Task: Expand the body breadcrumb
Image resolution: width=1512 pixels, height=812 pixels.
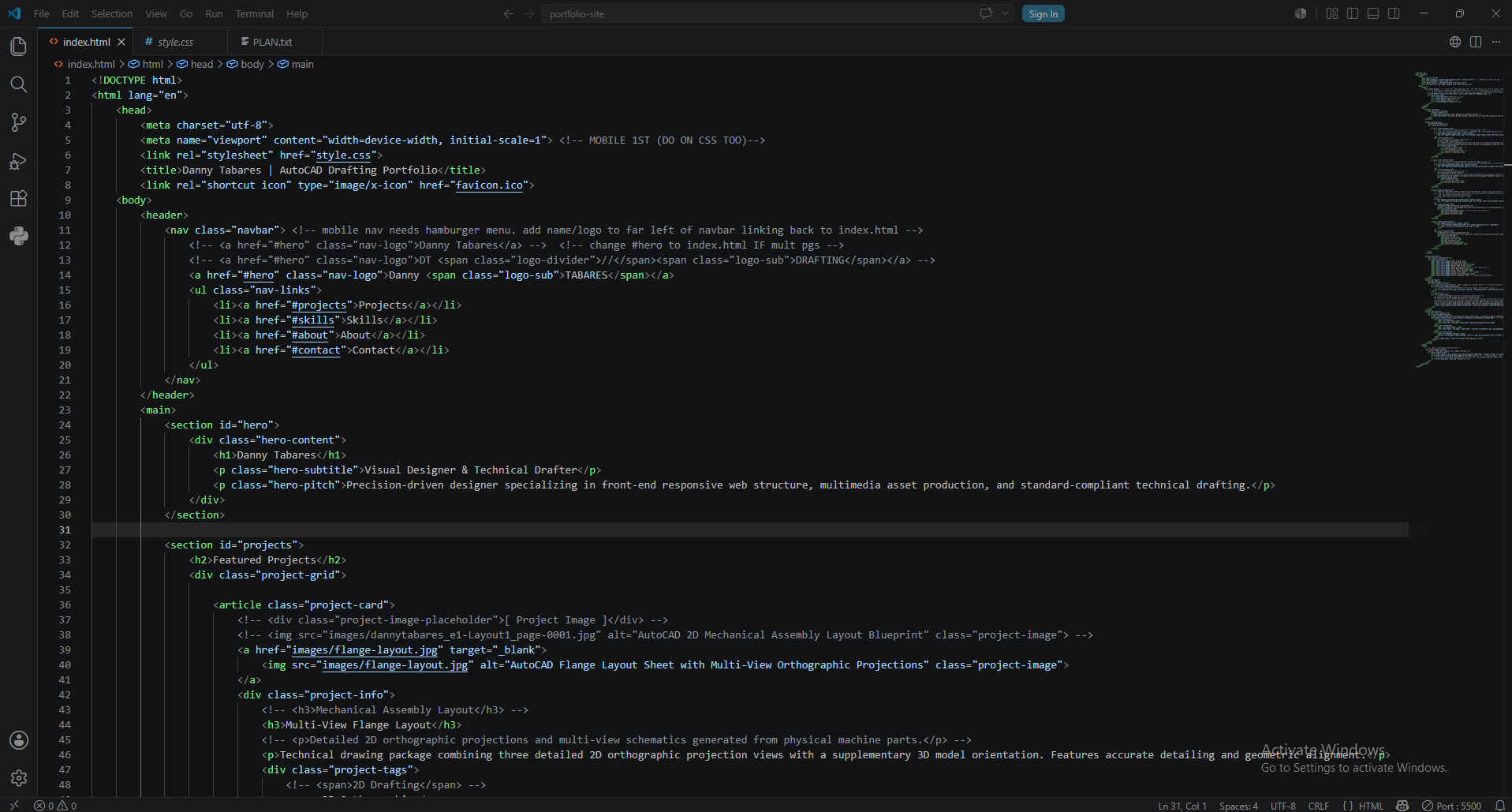Action: pos(245,64)
